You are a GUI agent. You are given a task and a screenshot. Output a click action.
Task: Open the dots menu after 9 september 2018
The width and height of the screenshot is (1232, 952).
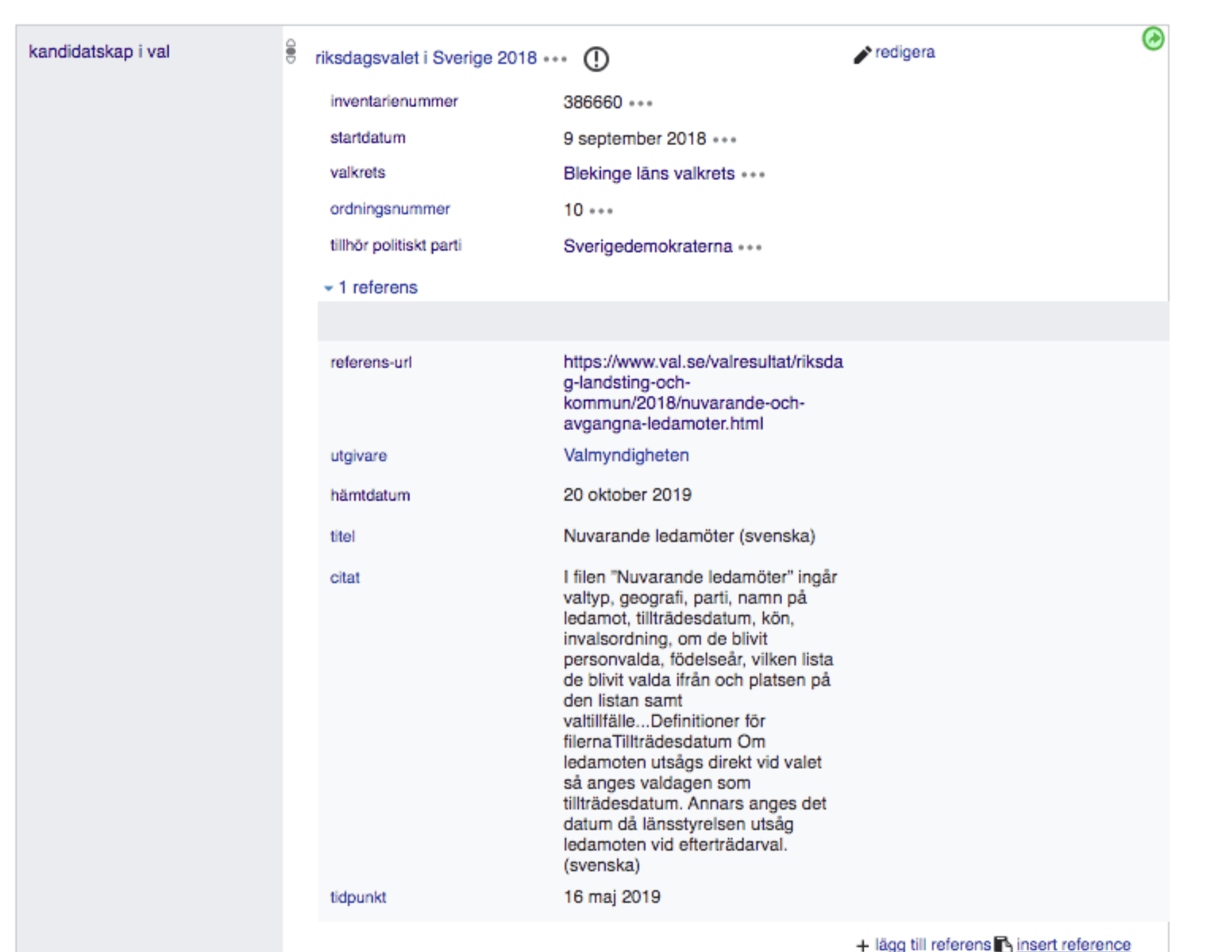pyautogui.click(x=724, y=140)
